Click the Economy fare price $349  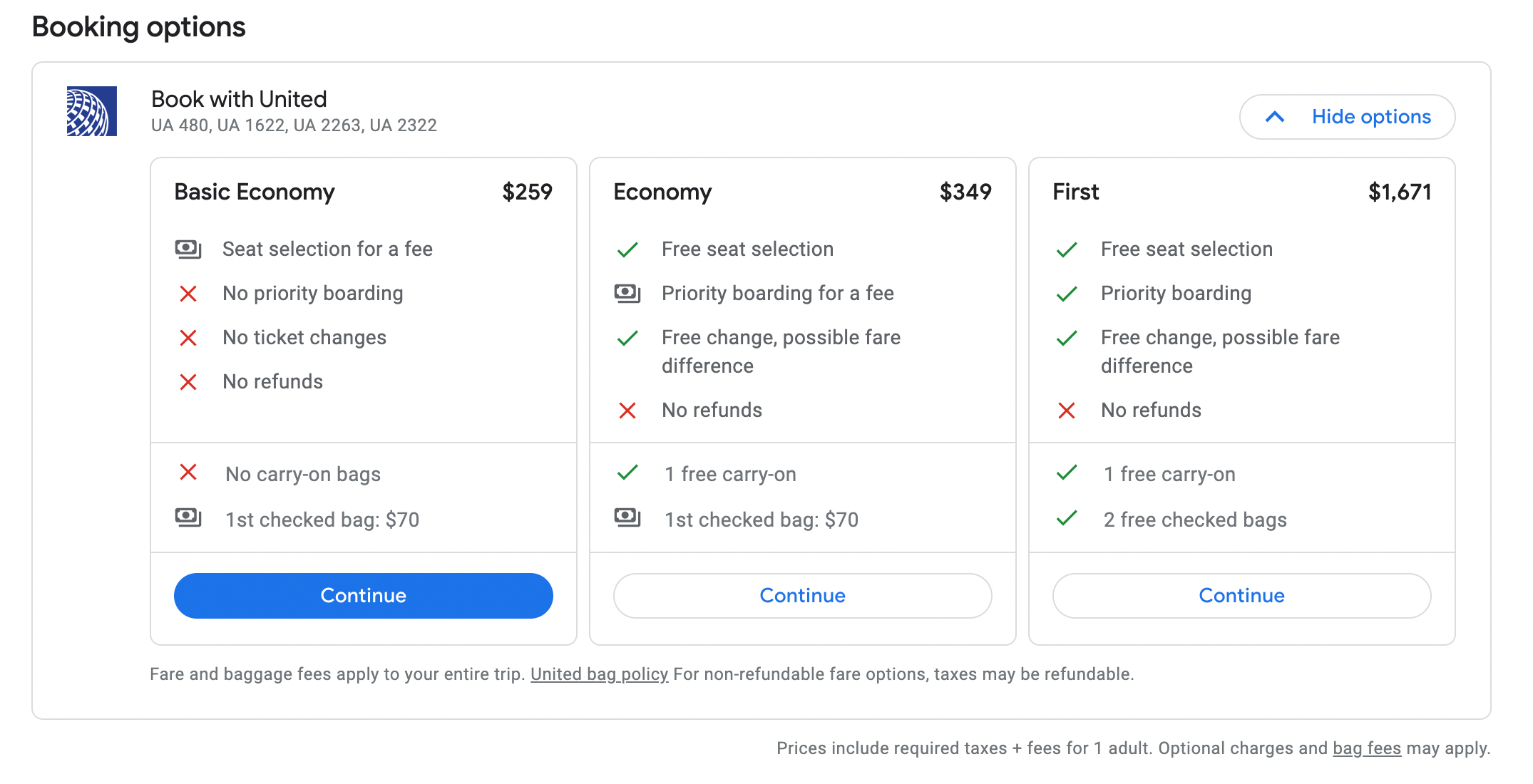coord(965,192)
